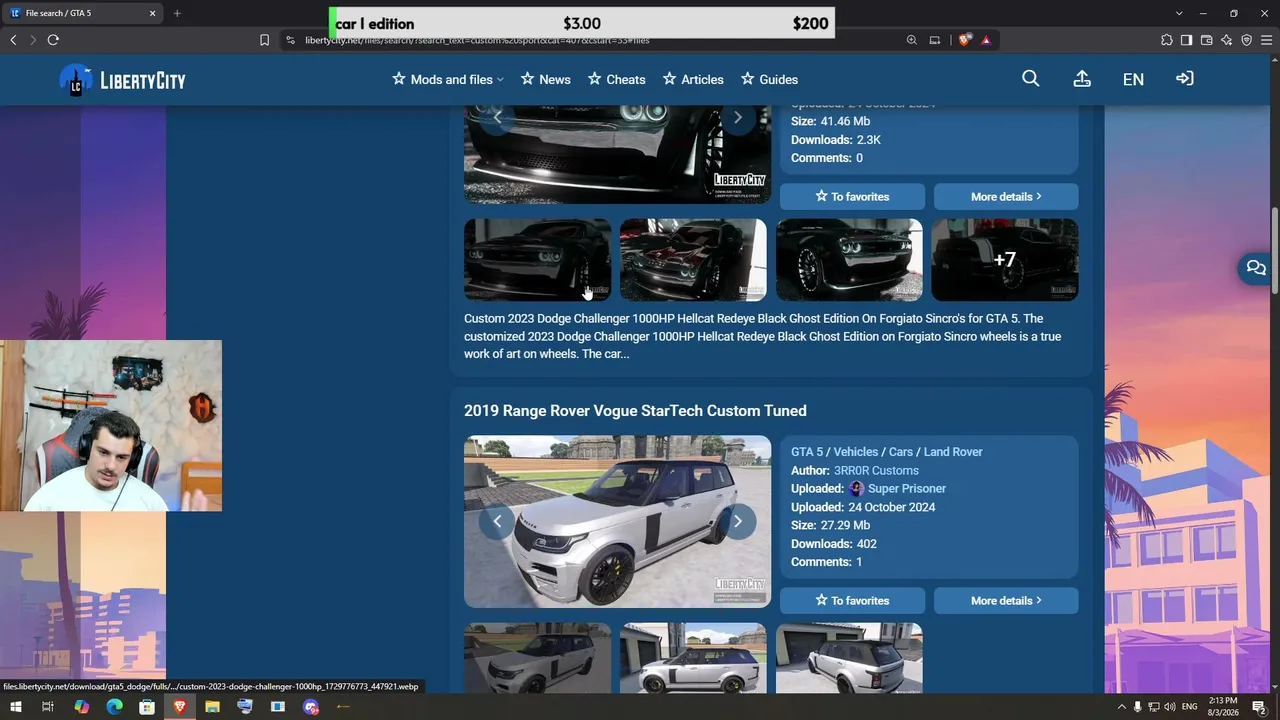
Task: Click the Brave browser taskbar icon
Action: pos(180,707)
